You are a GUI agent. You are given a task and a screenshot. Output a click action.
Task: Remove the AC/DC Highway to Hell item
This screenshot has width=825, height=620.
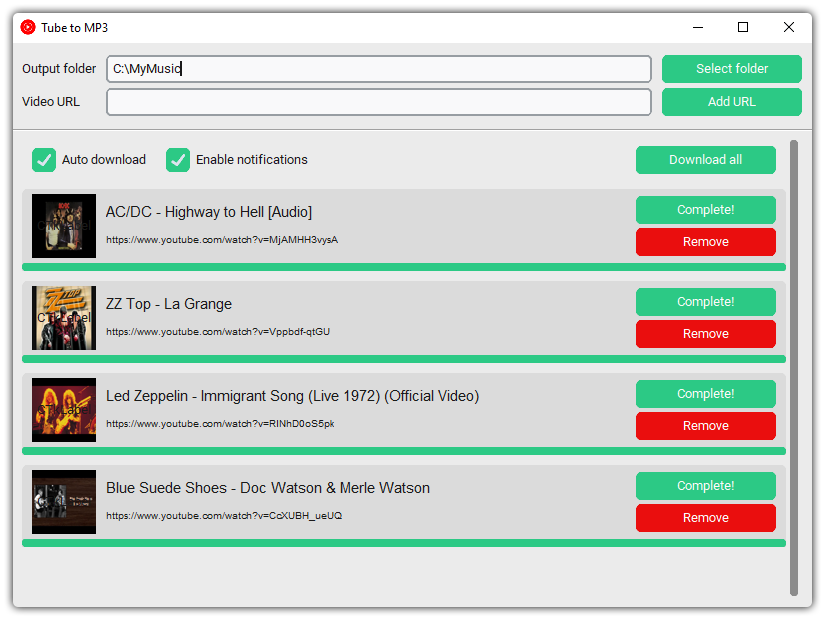point(706,242)
